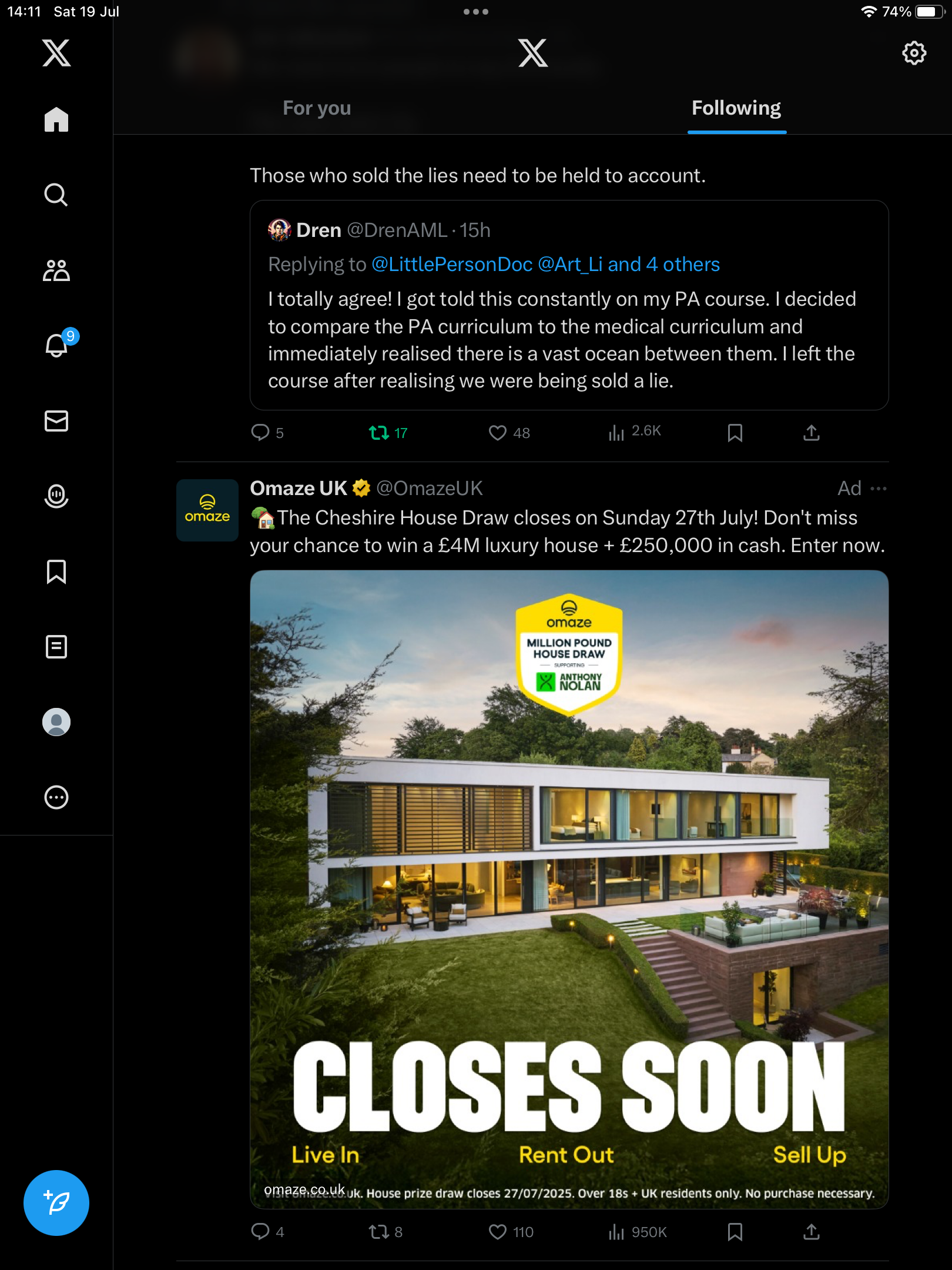Image resolution: width=952 pixels, height=1270 pixels.
Task: Open timeline settings gear icon
Action: pyautogui.click(x=914, y=53)
